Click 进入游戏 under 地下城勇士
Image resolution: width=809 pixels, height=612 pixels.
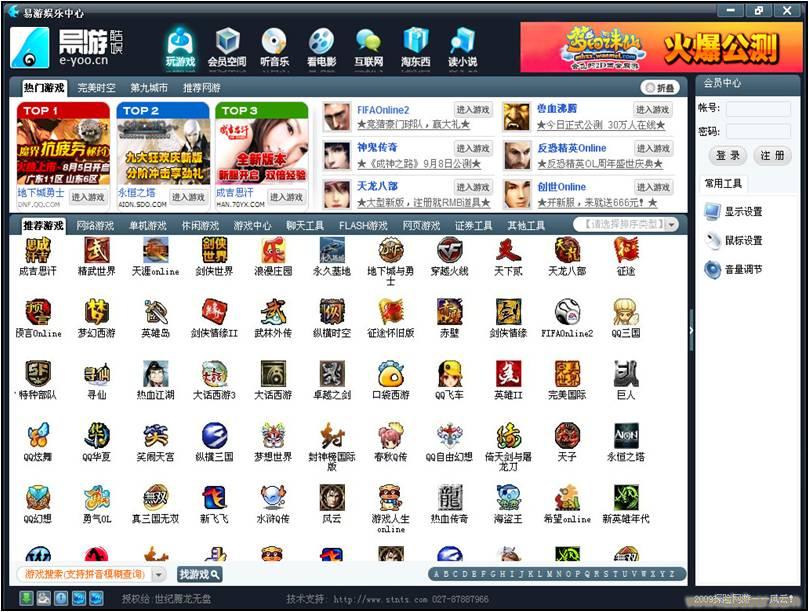(88, 197)
